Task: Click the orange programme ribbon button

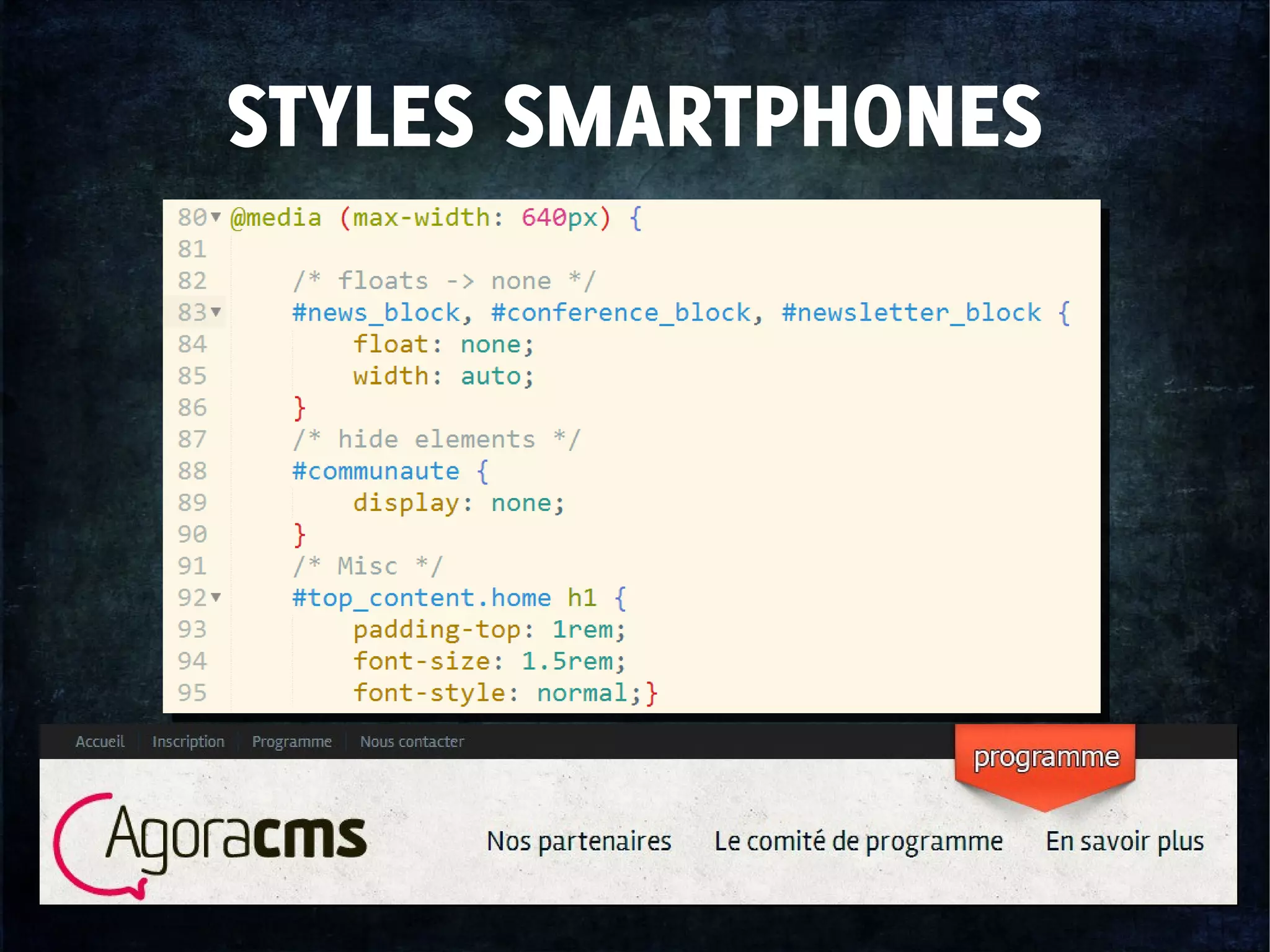Action: point(1046,767)
